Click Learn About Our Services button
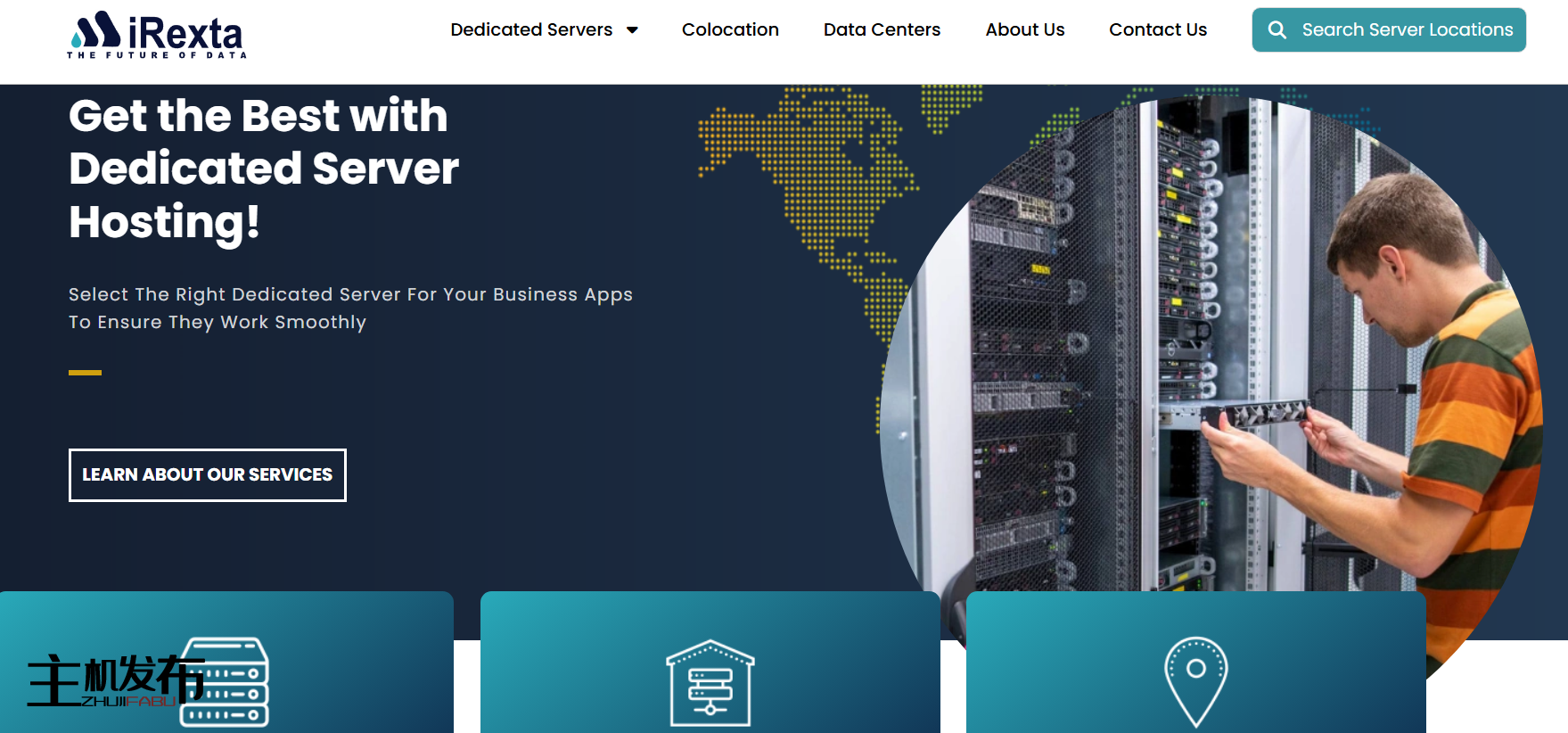The height and width of the screenshot is (733, 1568). click(x=208, y=475)
